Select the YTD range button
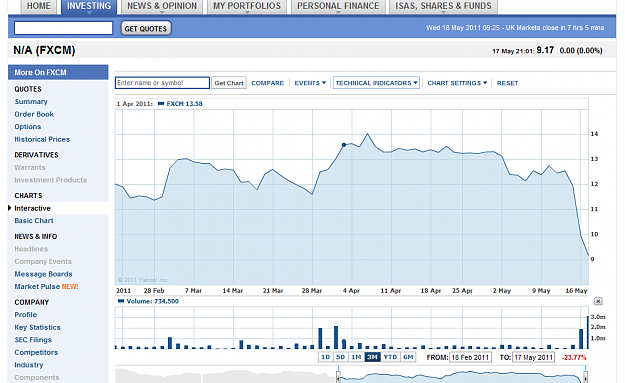Screen dimensions: 625x383 [390, 357]
